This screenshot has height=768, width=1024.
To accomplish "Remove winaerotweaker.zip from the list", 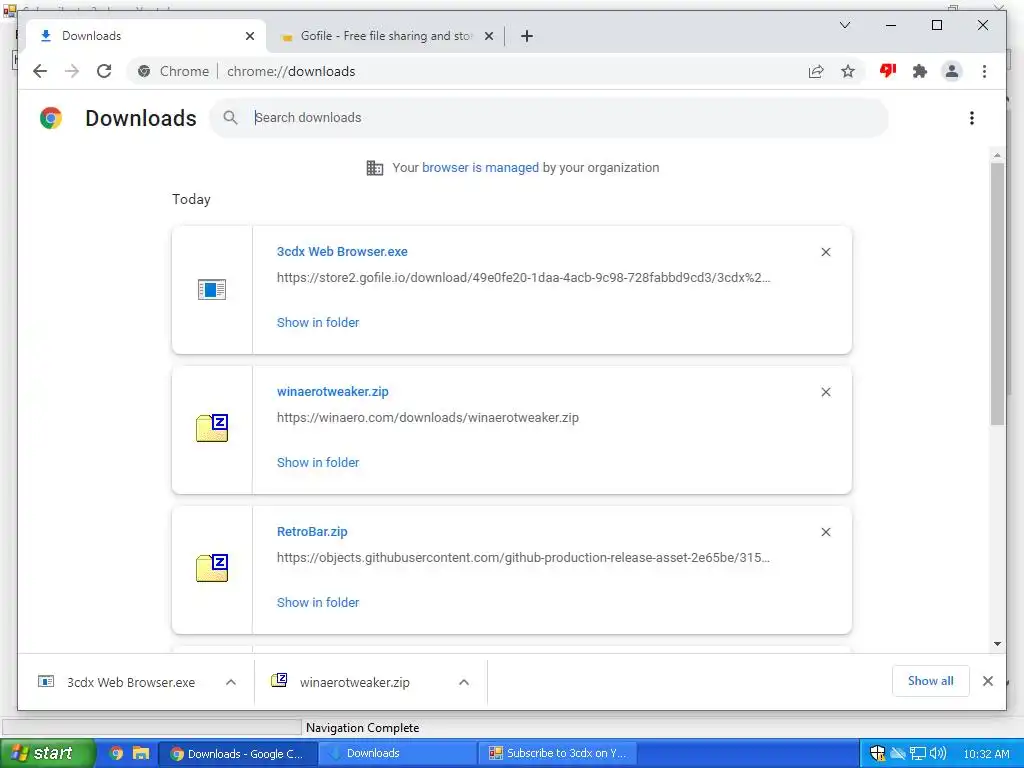I will click(x=825, y=392).
